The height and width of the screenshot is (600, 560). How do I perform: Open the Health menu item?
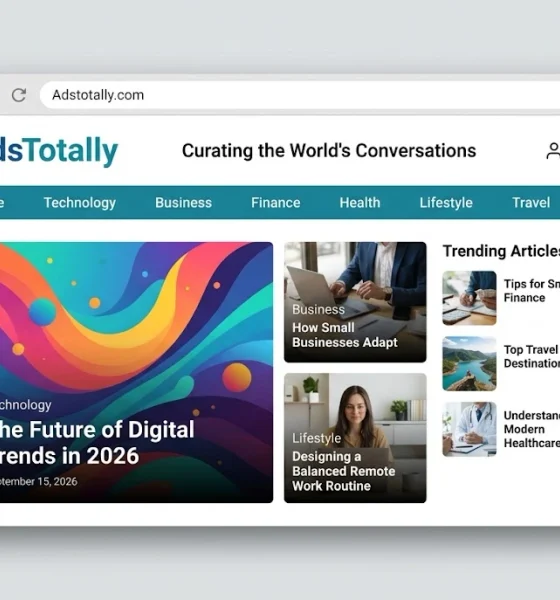pyautogui.click(x=360, y=202)
